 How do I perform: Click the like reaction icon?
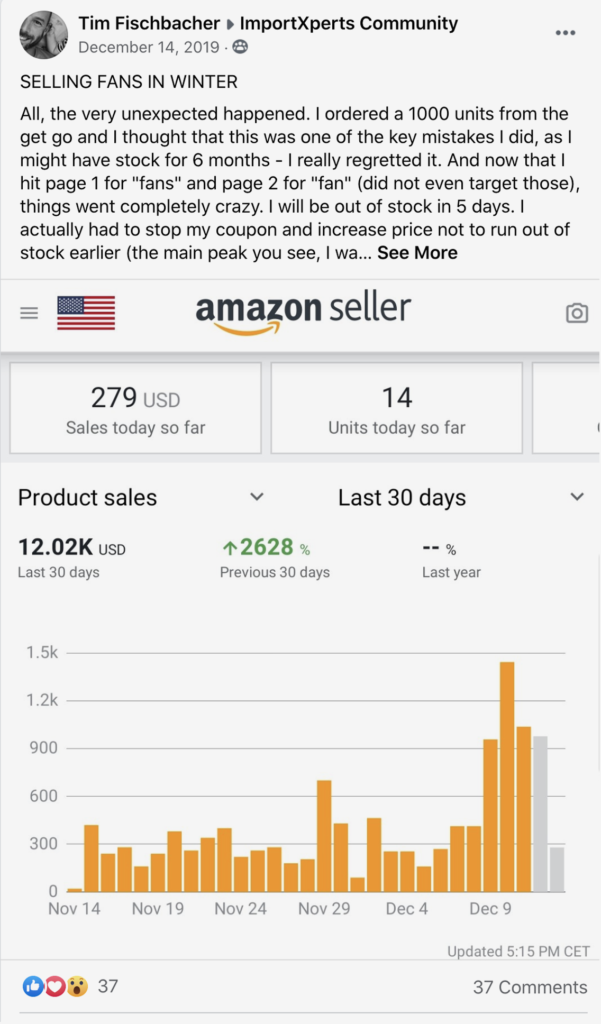[33, 986]
